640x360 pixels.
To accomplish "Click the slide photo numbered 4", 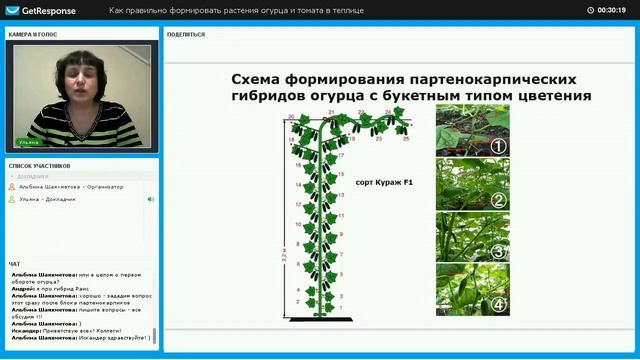I will (x=473, y=289).
